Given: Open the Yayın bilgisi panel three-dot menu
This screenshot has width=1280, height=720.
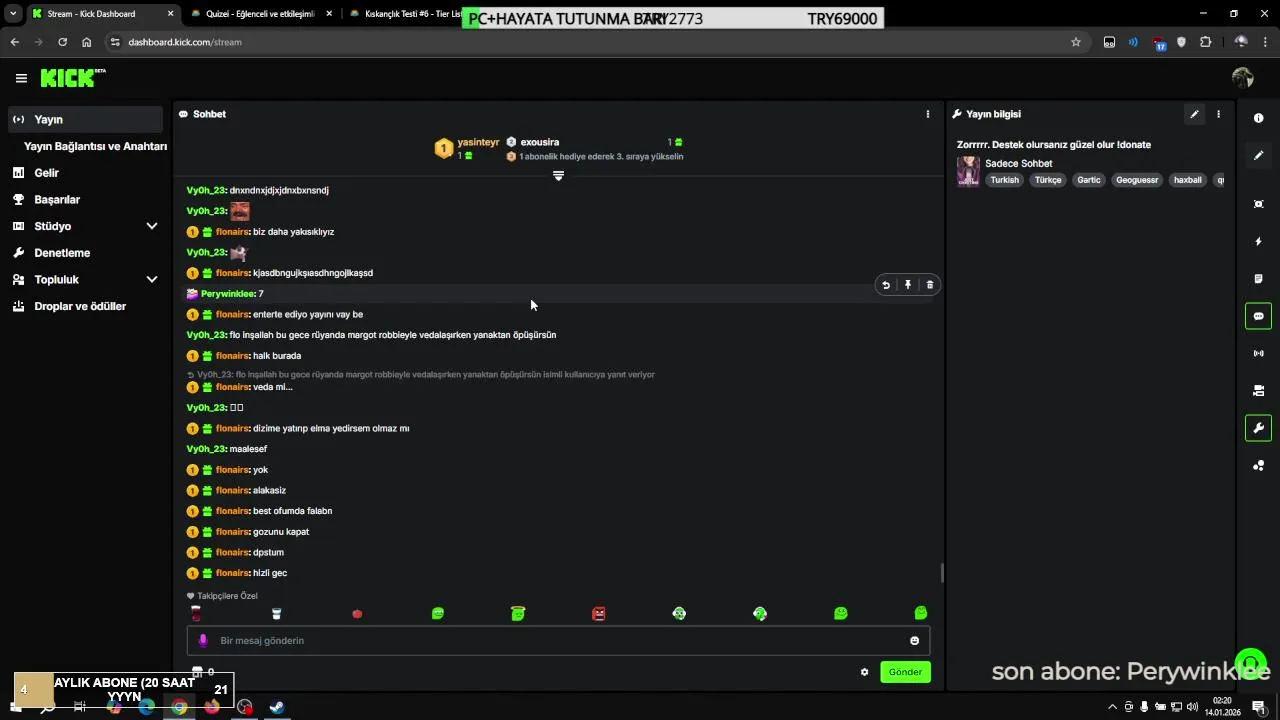Looking at the screenshot, I should tap(1218, 114).
